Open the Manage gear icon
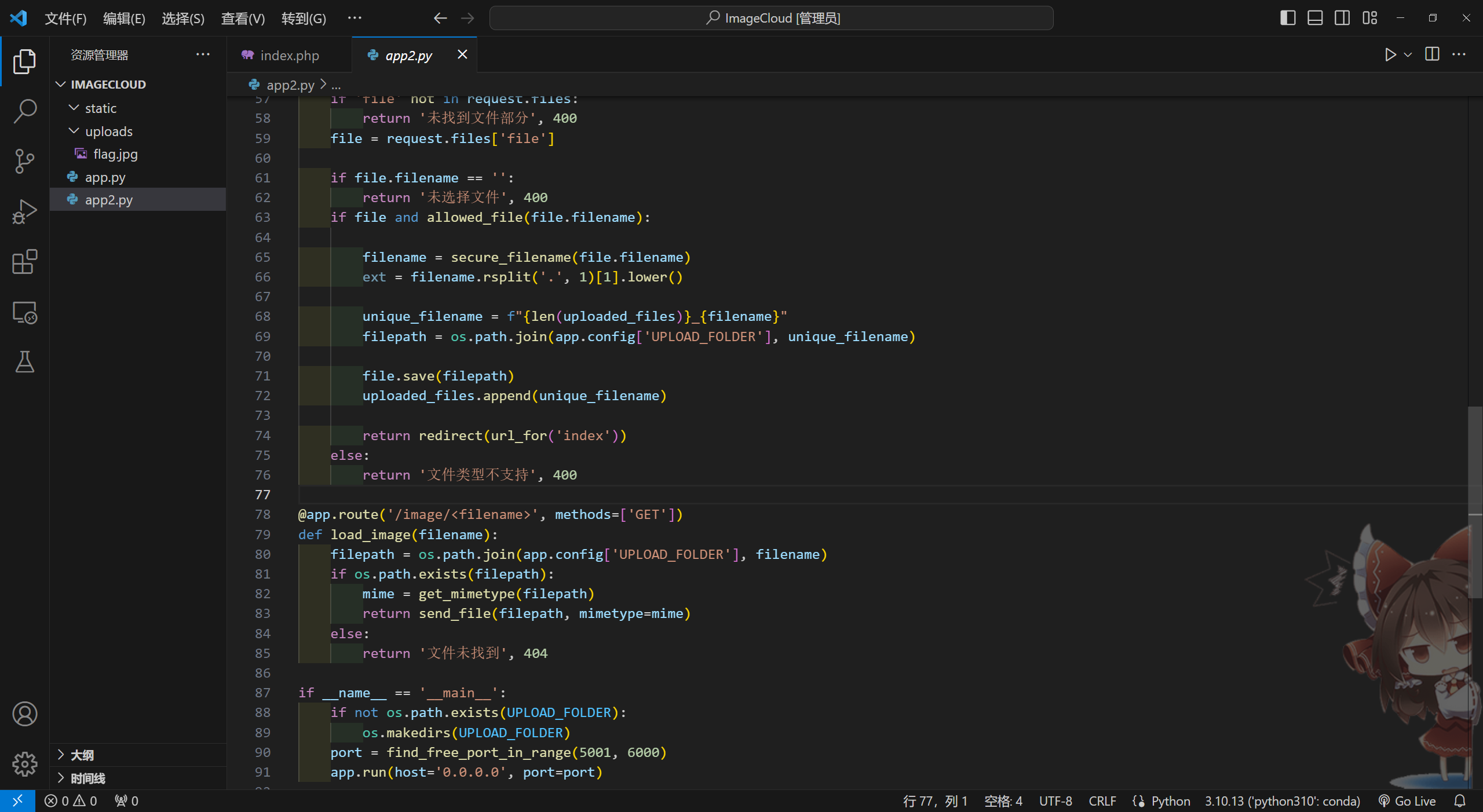This screenshot has width=1483, height=812. tap(24, 764)
